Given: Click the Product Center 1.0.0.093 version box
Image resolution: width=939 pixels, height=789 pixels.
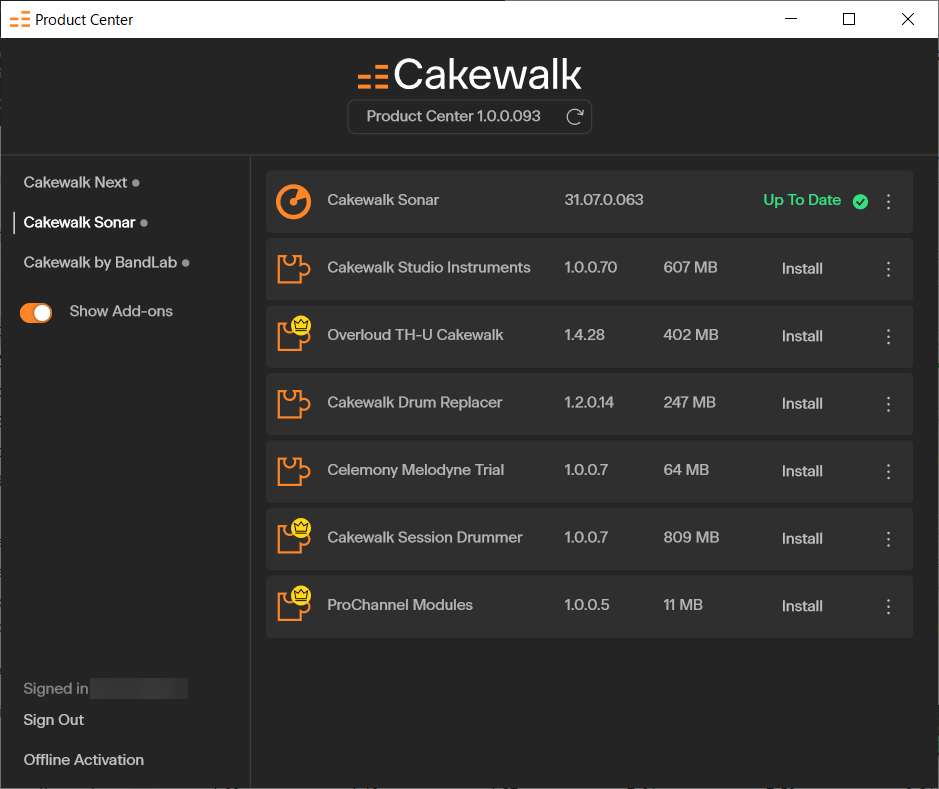Looking at the screenshot, I should (470, 117).
